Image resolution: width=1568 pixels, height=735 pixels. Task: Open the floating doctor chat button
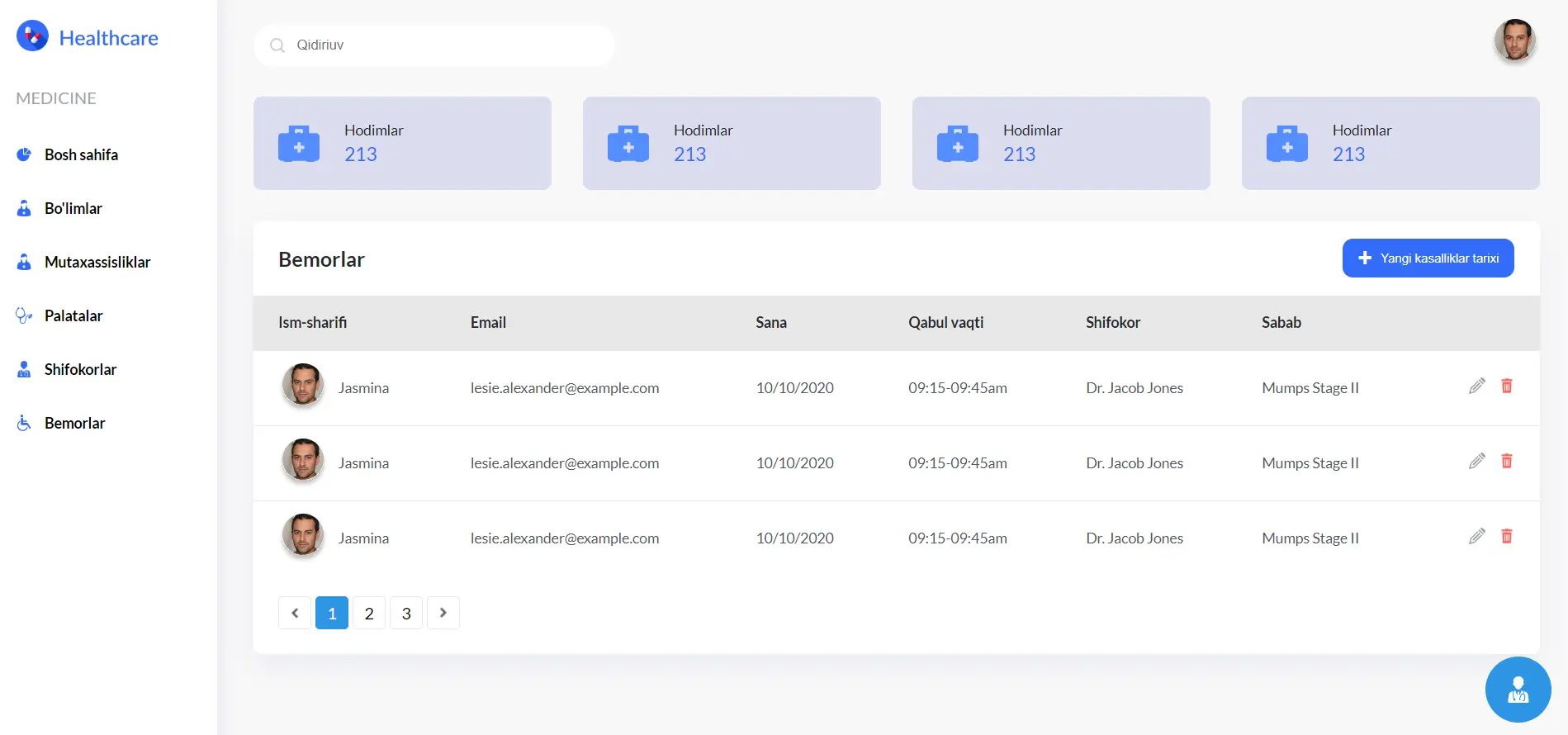1517,689
